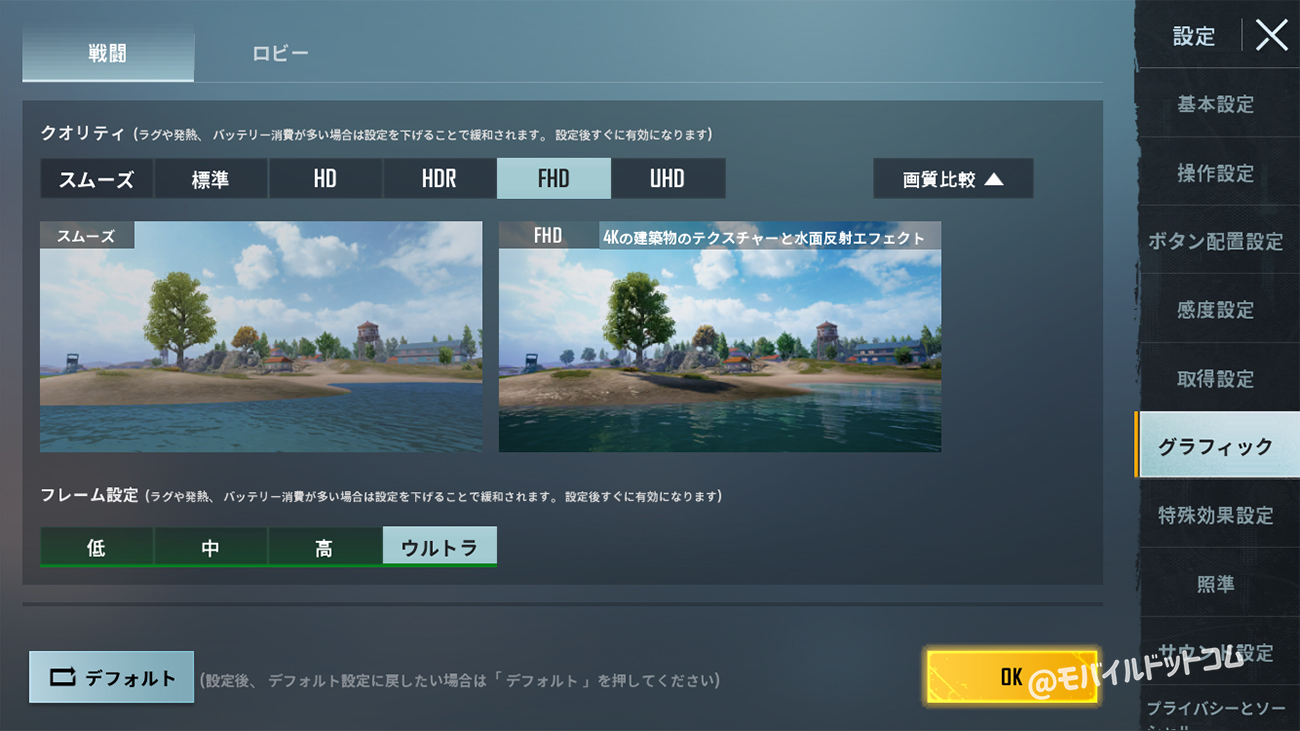Image resolution: width=1300 pixels, height=731 pixels.
Task: Select スムーズ graphics quality
Action: (x=96, y=179)
